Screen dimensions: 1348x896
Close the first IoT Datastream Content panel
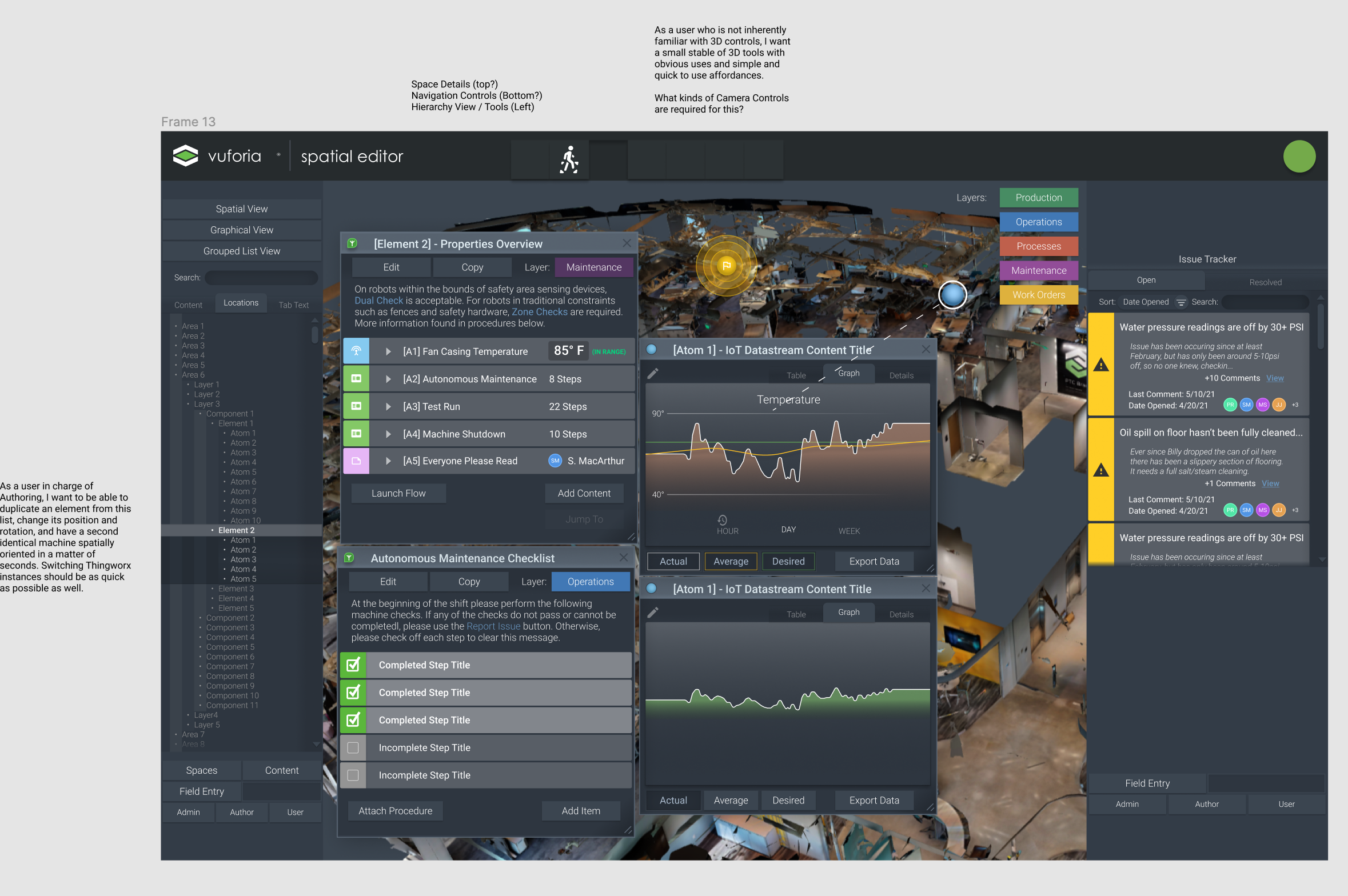point(926,349)
